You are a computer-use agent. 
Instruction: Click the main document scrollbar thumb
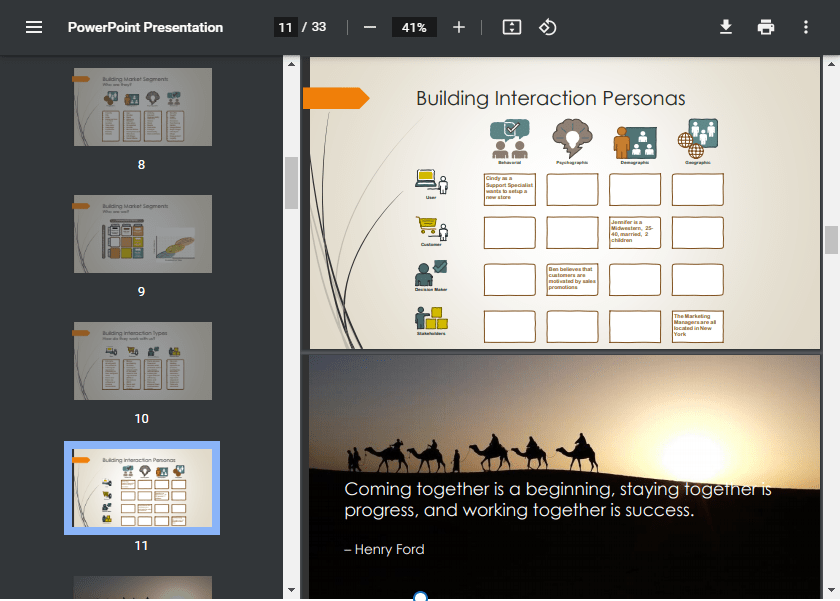tap(831, 240)
